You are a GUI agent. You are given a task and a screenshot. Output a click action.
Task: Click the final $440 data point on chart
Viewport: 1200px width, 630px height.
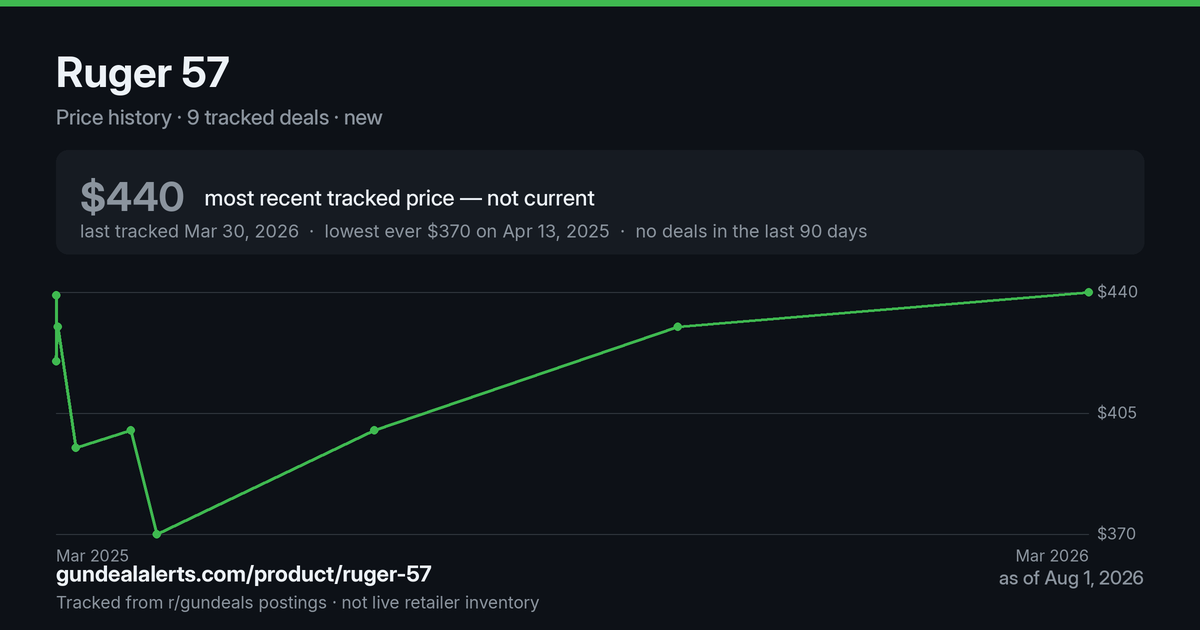(x=1088, y=292)
